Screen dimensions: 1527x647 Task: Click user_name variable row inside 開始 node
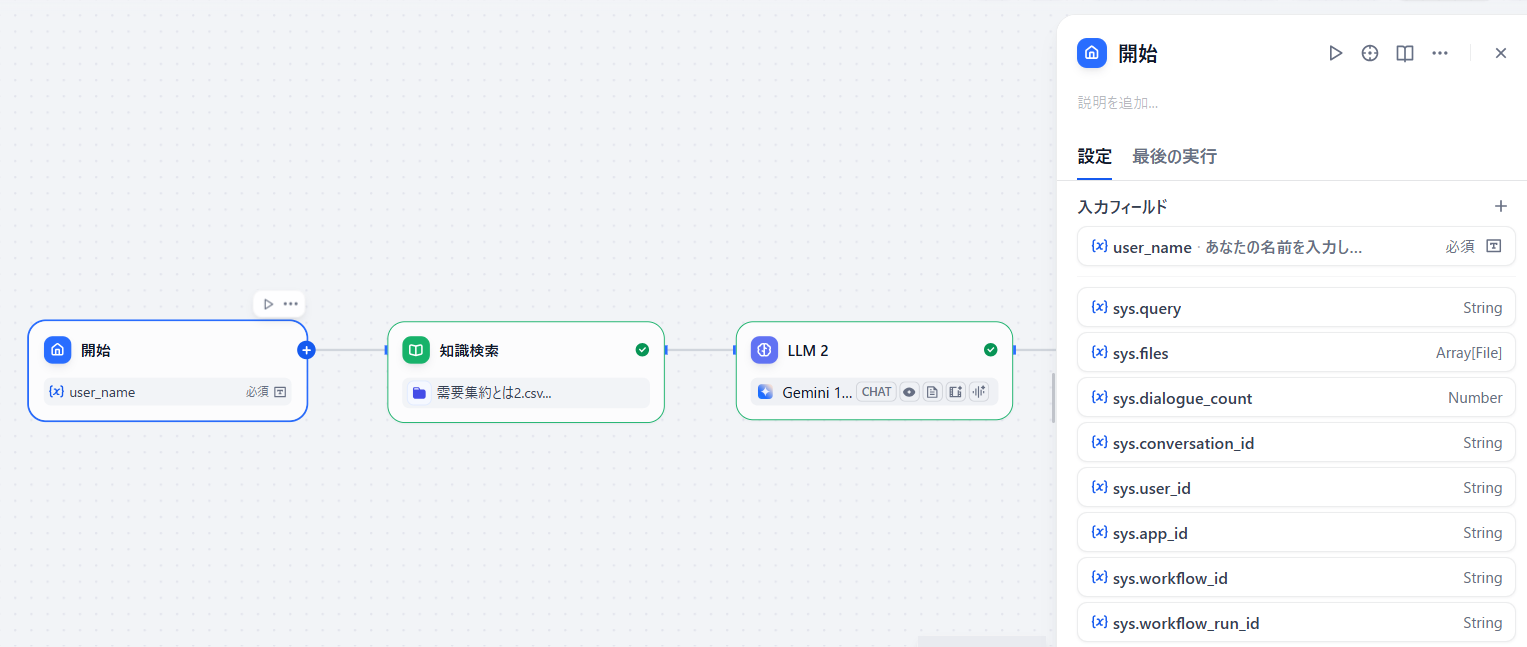(x=167, y=392)
